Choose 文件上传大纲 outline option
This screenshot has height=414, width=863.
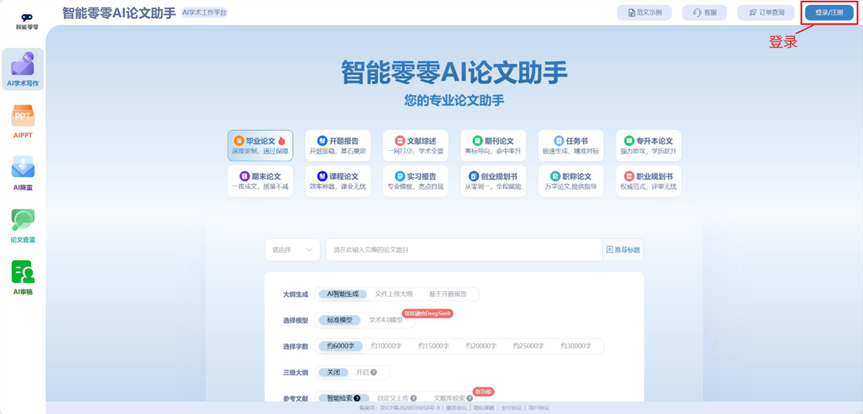394,294
